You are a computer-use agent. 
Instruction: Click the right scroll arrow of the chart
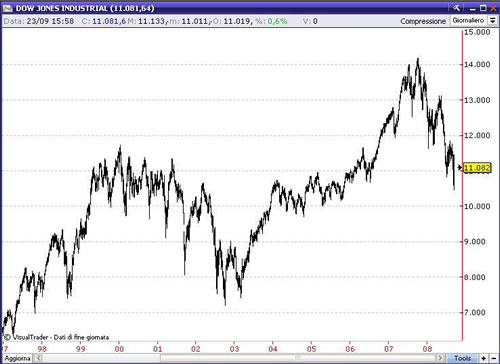click(x=440, y=358)
